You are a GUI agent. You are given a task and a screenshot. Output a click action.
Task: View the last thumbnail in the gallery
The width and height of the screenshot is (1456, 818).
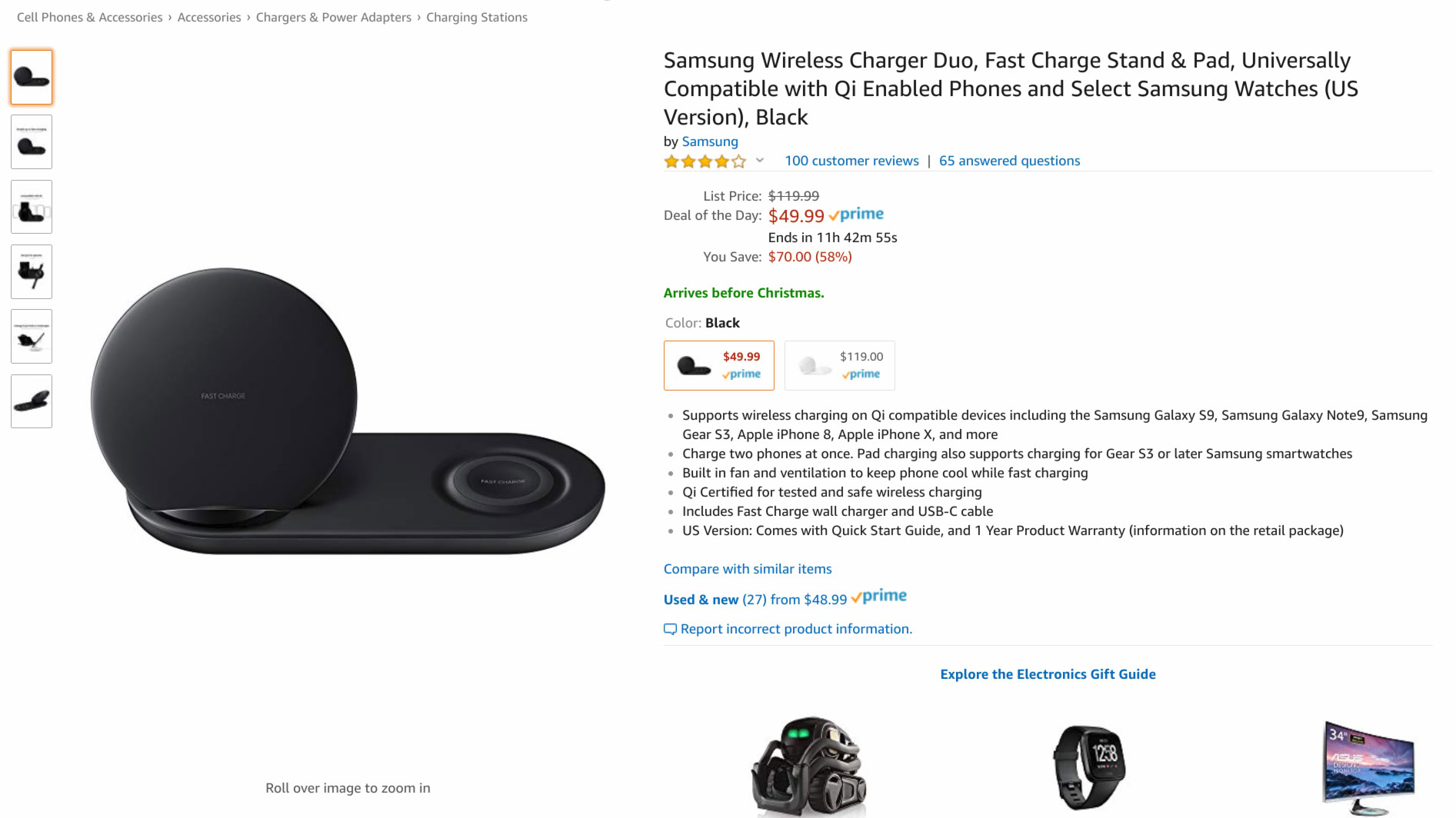coord(32,401)
